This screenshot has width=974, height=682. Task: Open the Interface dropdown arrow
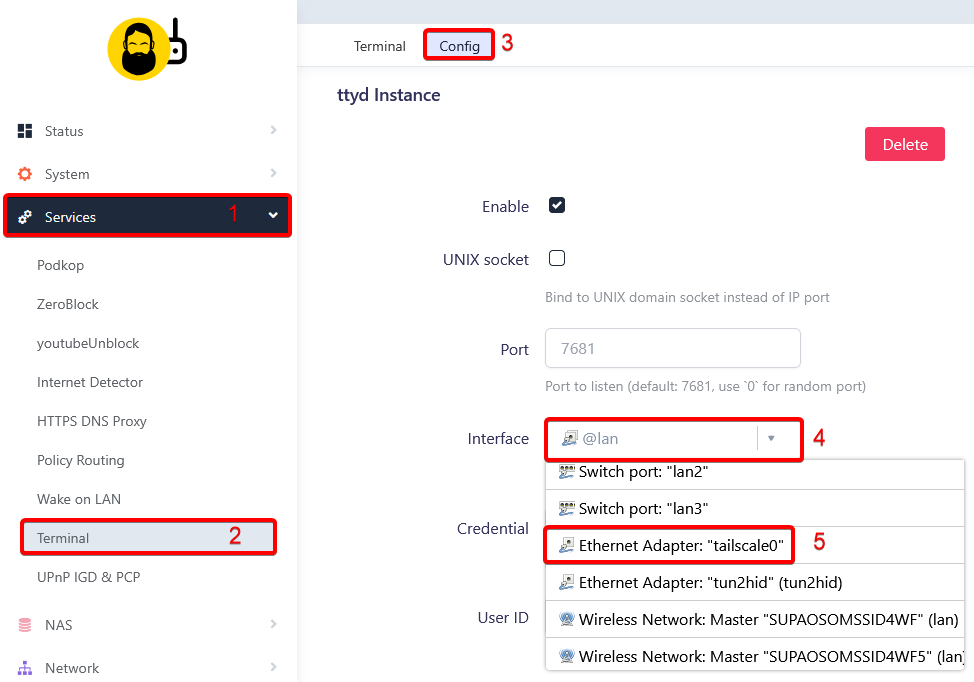pos(770,438)
